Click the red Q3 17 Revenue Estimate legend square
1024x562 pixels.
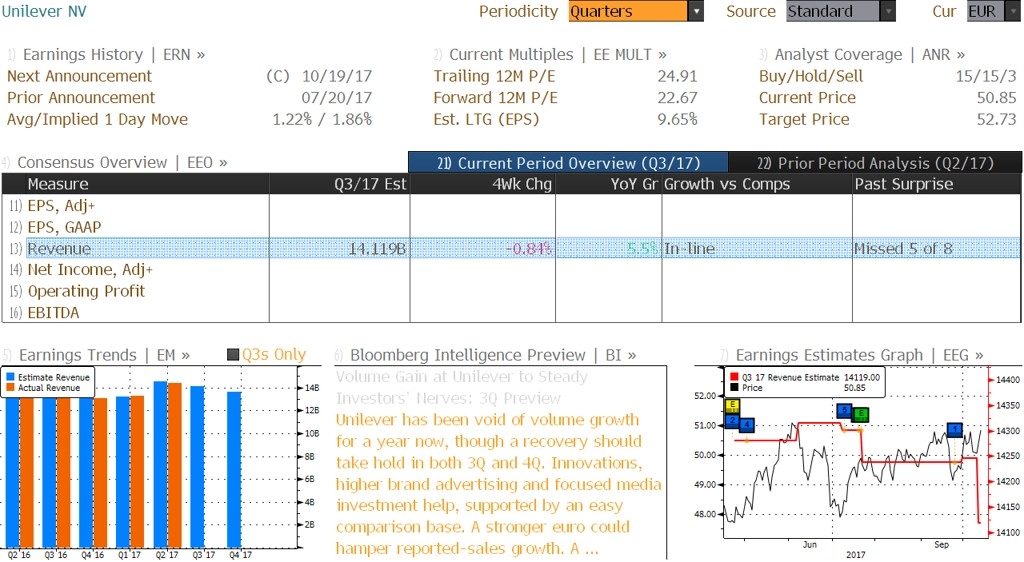coord(734,377)
